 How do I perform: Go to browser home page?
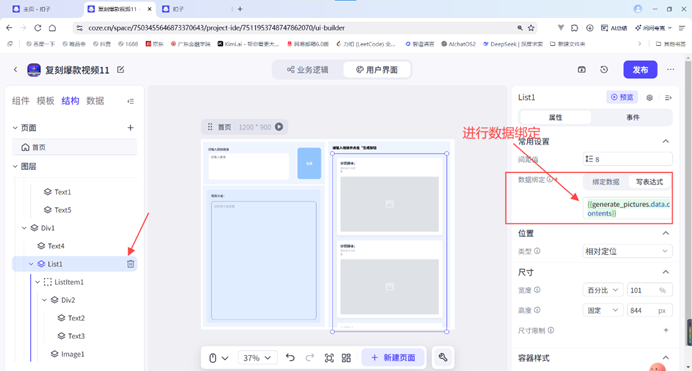[52, 28]
